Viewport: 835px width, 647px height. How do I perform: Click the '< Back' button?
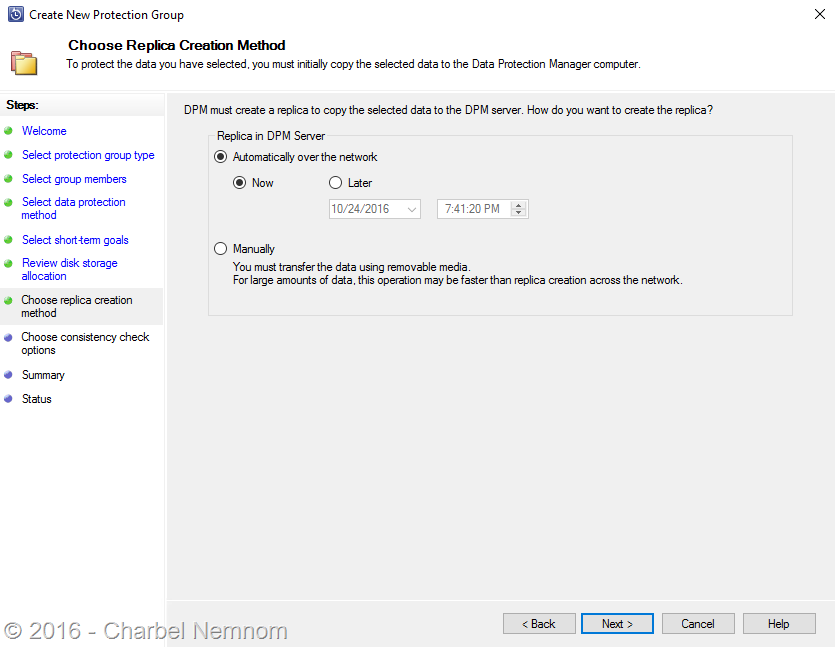[539, 624]
